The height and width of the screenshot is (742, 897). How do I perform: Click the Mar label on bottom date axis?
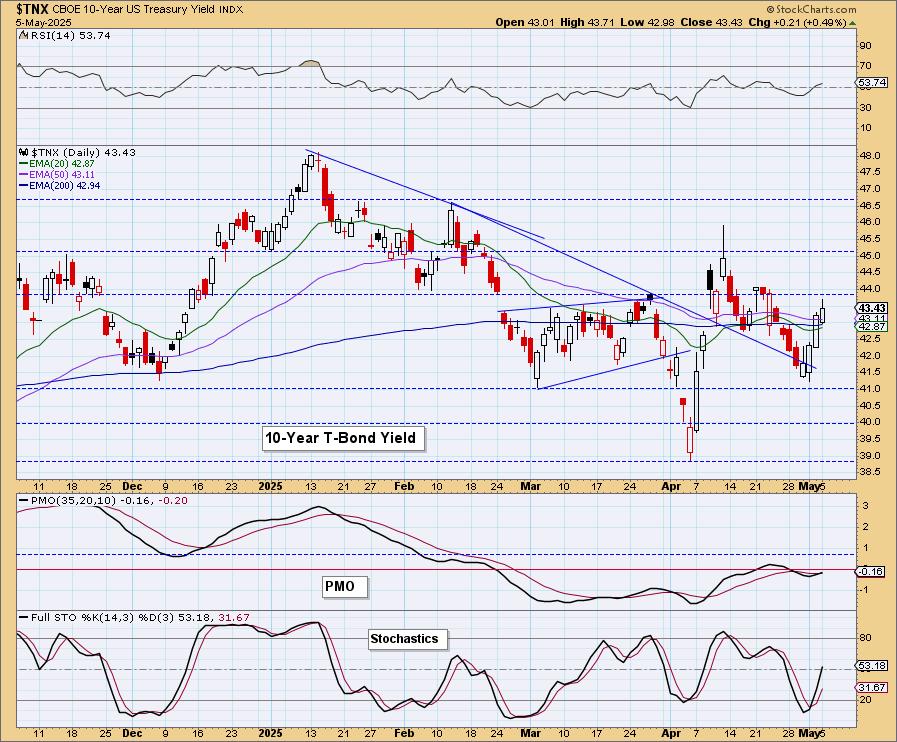(531, 733)
